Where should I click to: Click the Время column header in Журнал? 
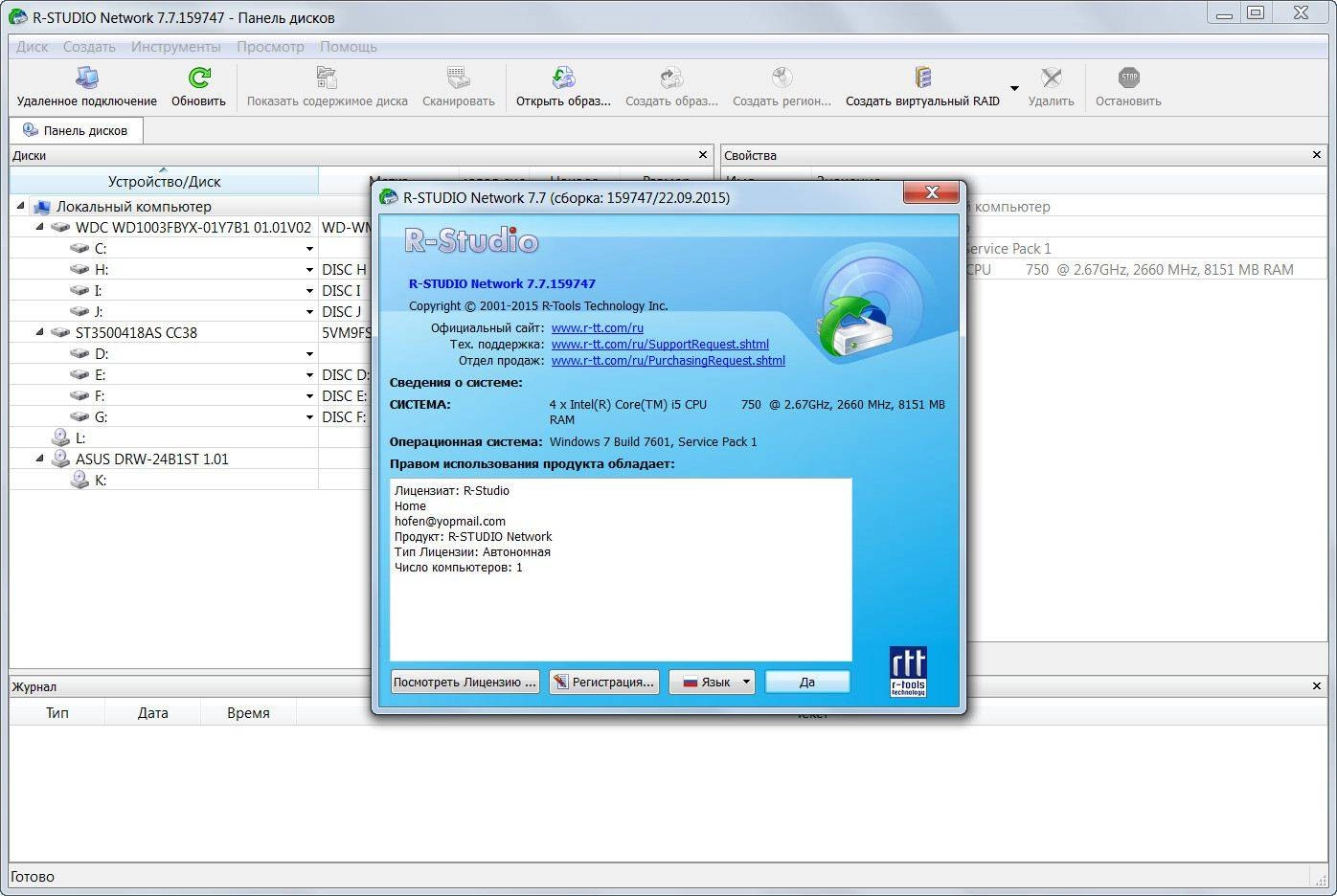(248, 712)
